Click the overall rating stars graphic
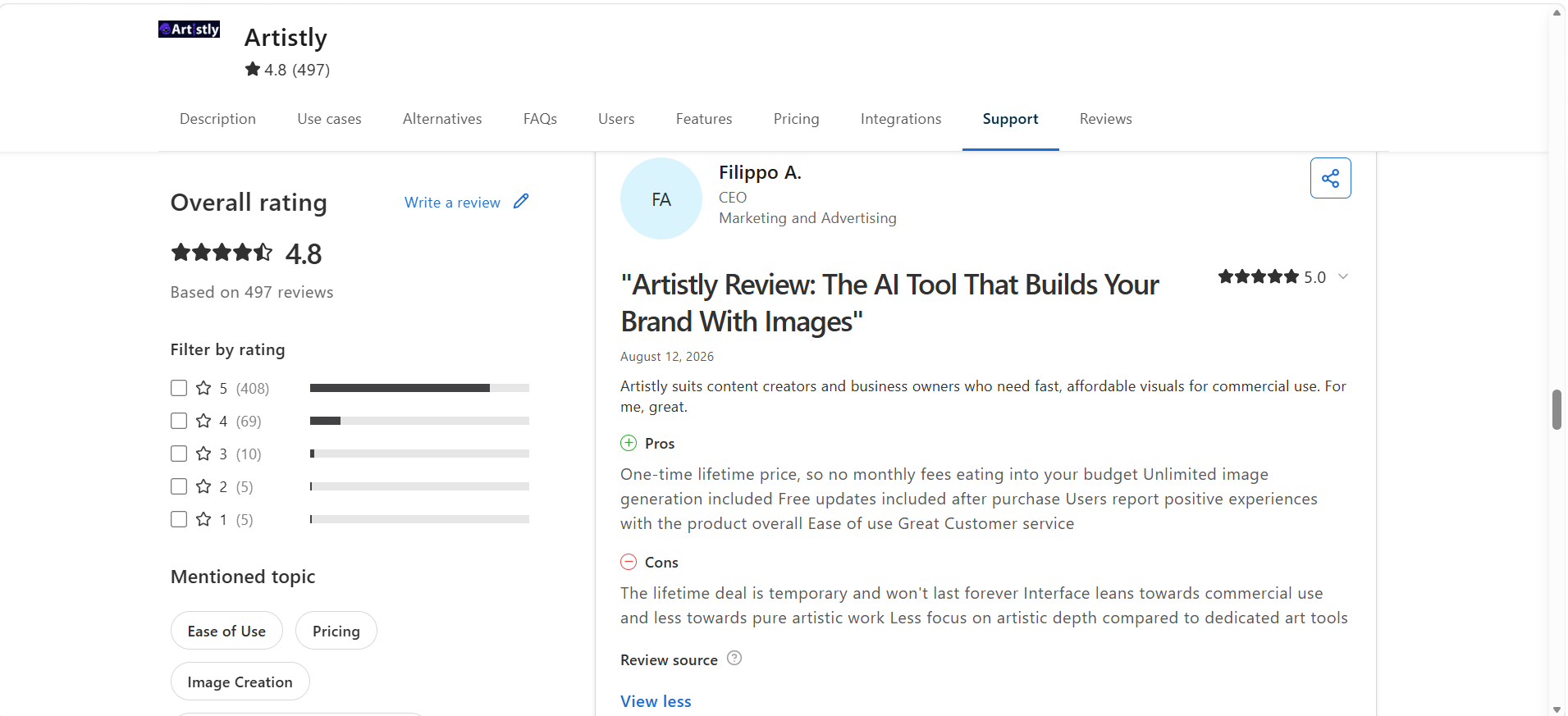 222,253
